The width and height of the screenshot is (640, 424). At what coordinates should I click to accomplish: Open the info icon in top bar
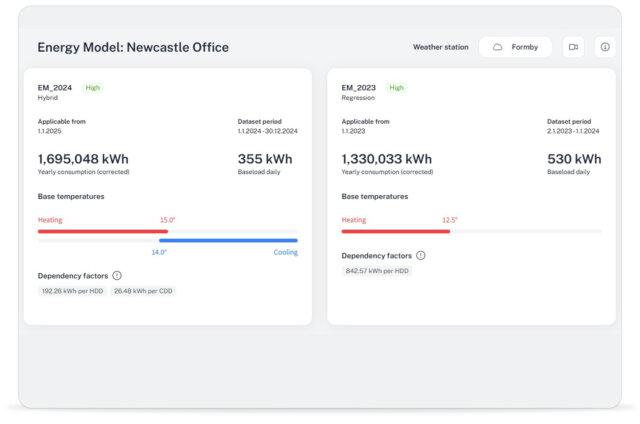click(x=604, y=47)
